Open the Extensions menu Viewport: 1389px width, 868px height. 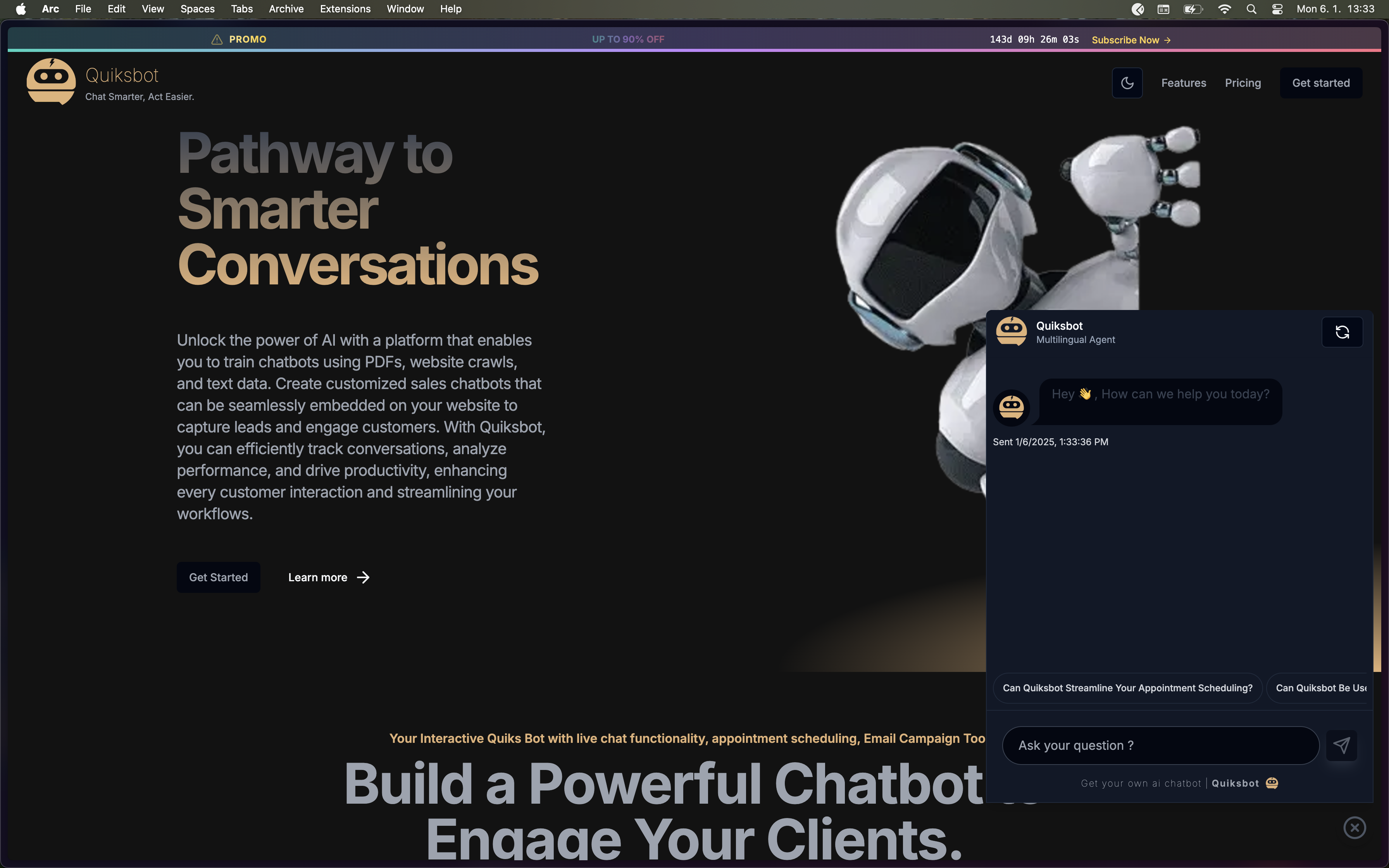345,9
